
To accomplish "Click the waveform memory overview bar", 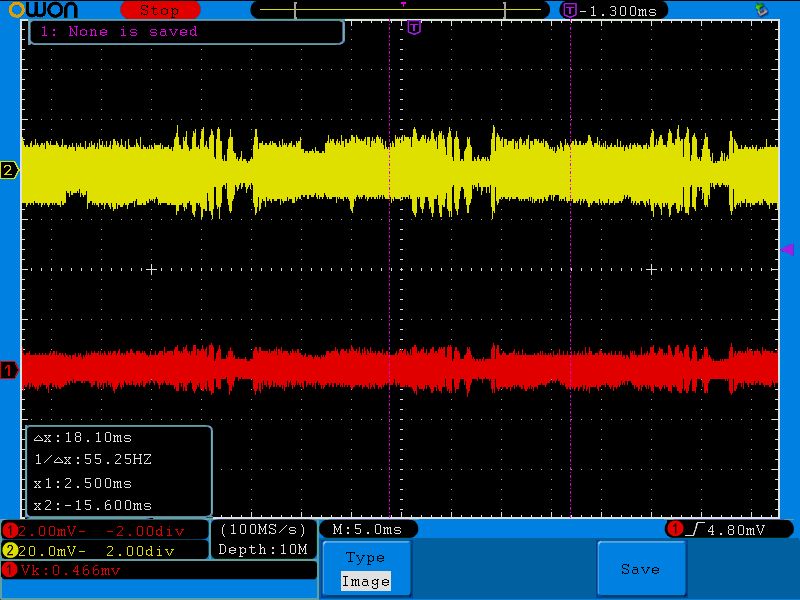I will point(402,10).
